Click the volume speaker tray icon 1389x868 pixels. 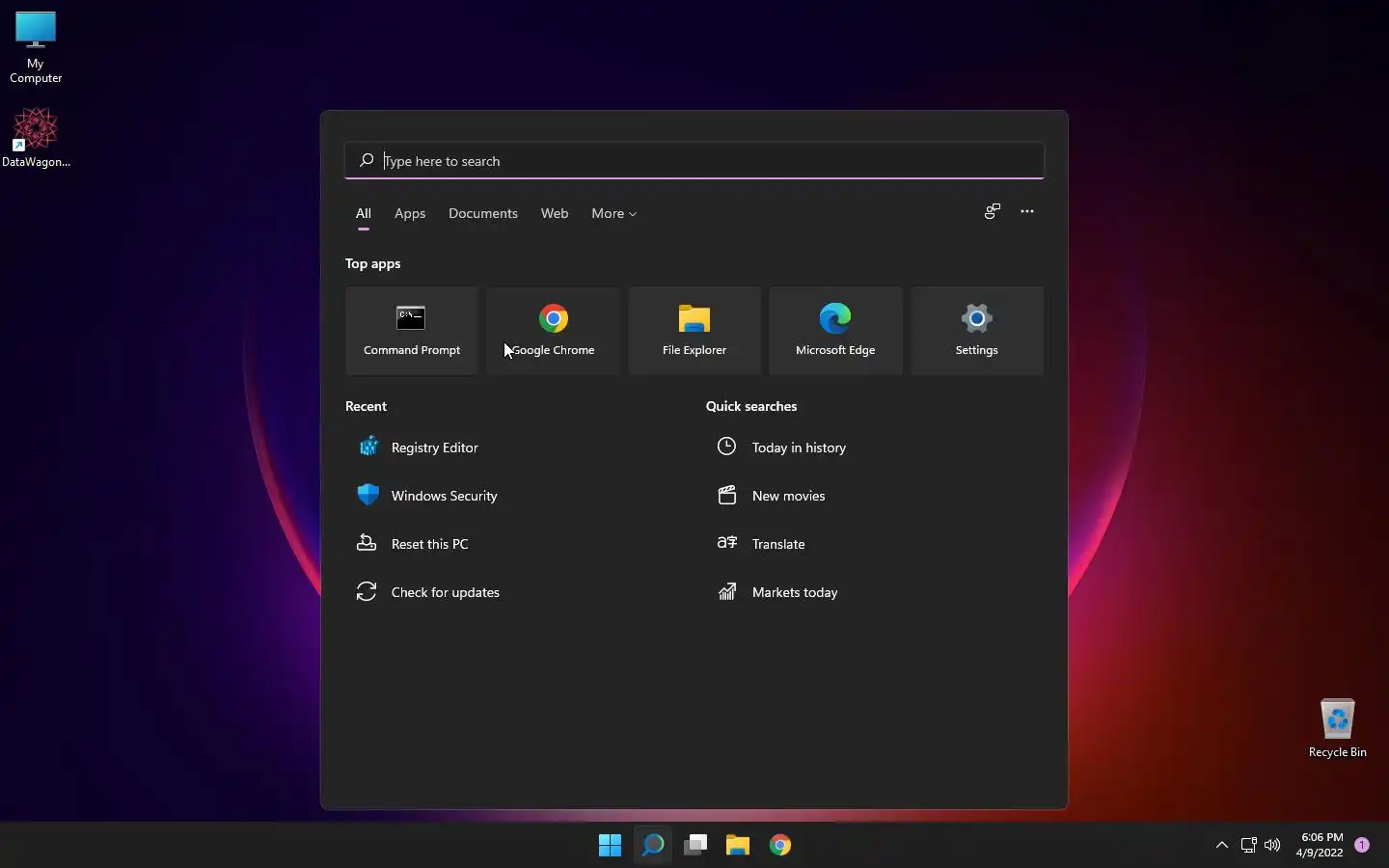[1272, 845]
